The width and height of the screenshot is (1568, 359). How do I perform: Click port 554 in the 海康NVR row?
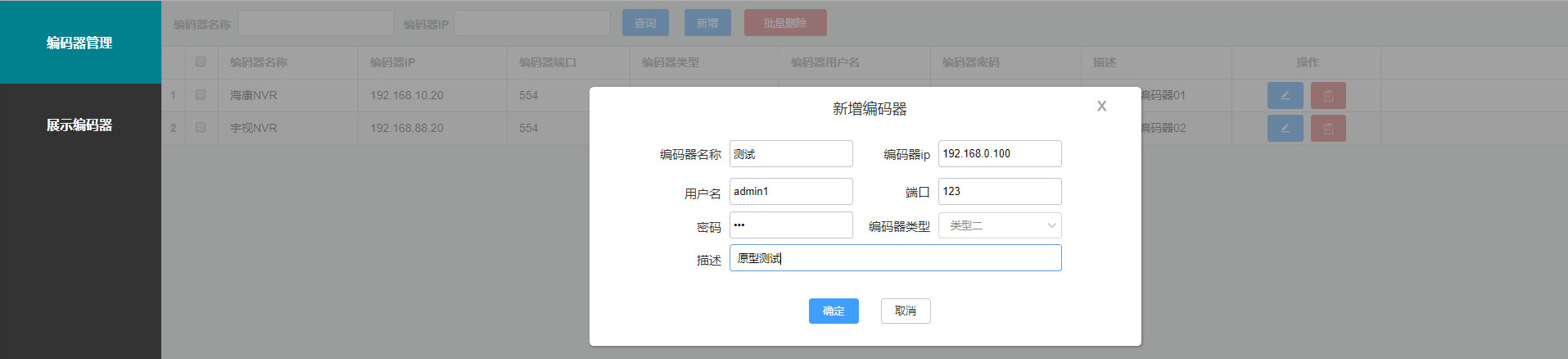pos(529,95)
